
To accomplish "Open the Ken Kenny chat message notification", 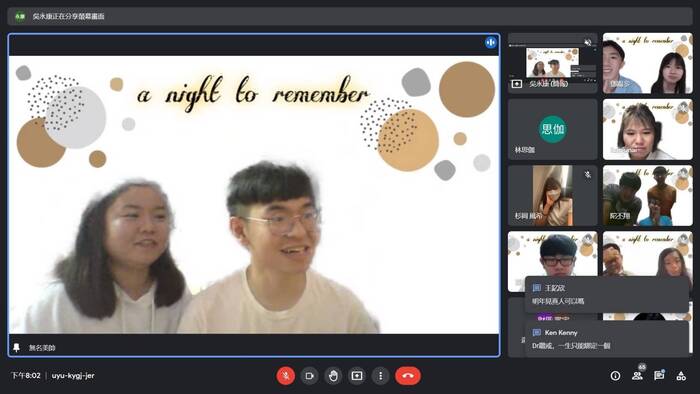I will [x=607, y=339].
